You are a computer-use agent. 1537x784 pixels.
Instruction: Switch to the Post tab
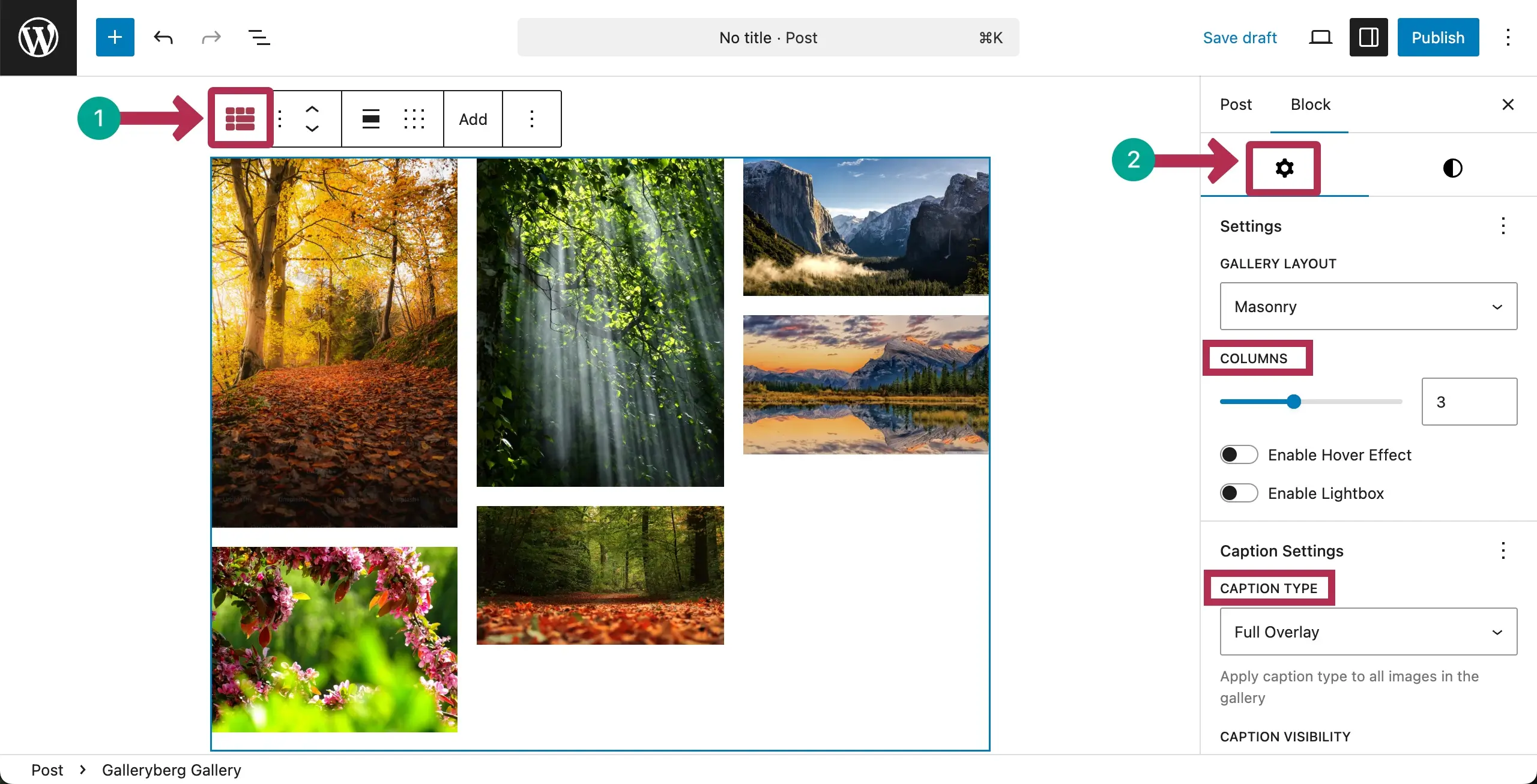[x=1236, y=104]
